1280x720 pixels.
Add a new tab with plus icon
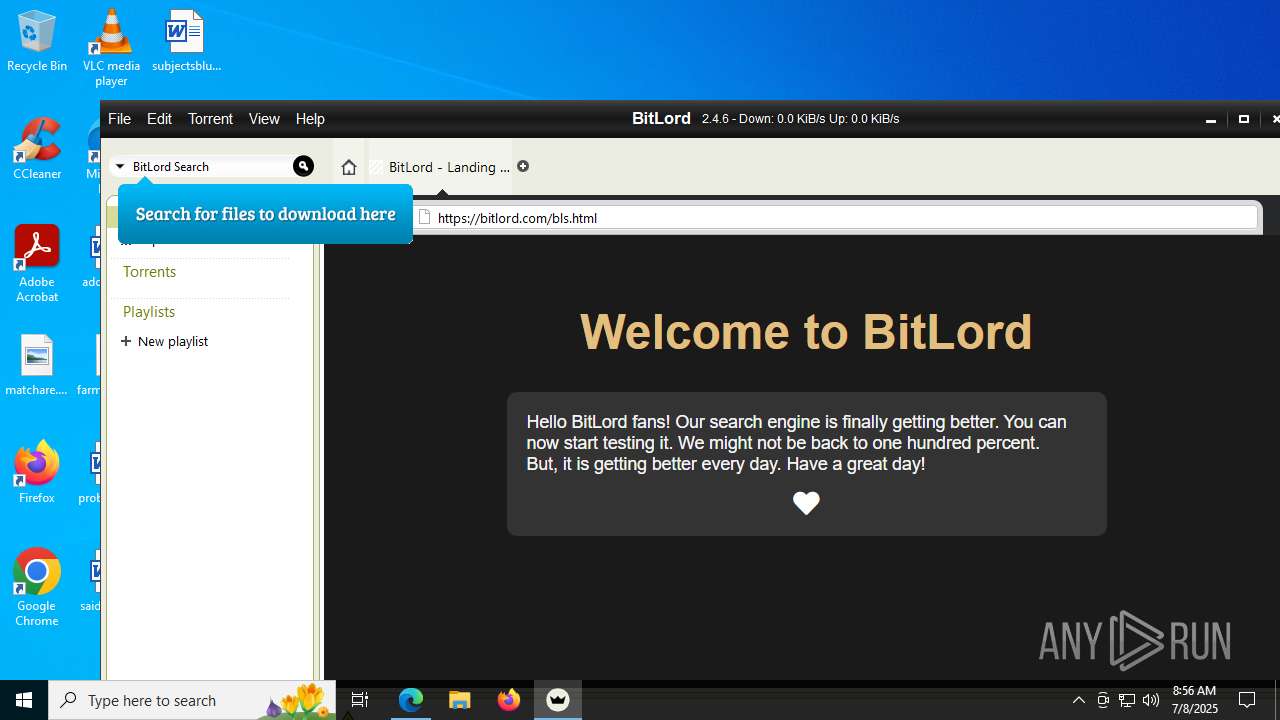(523, 166)
